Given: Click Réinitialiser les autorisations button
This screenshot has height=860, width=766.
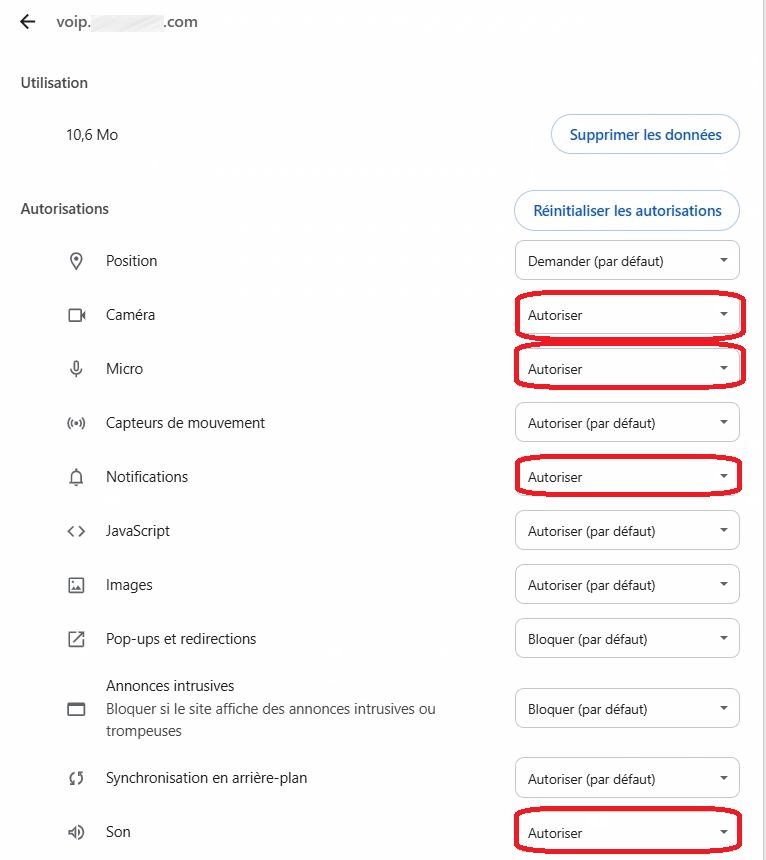Looking at the screenshot, I should point(627,211).
